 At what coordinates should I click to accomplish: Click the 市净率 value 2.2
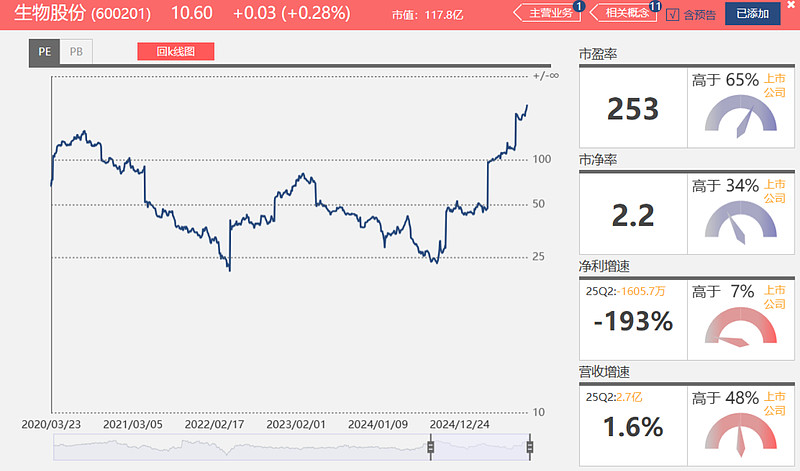click(x=633, y=215)
